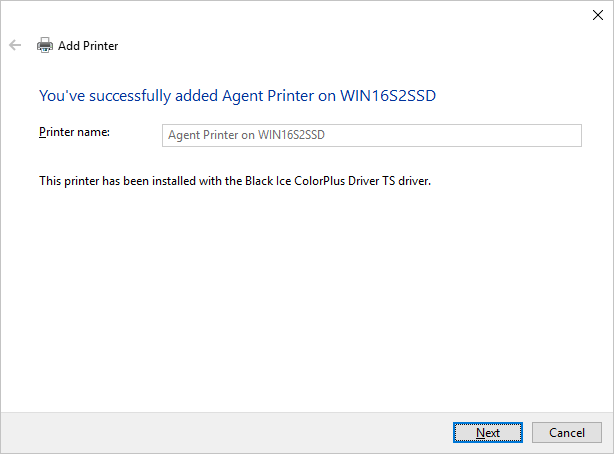The height and width of the screenshot is (454, 614).
Task: Click the printer icon beside Add Printer
Action: coord(45,45)
